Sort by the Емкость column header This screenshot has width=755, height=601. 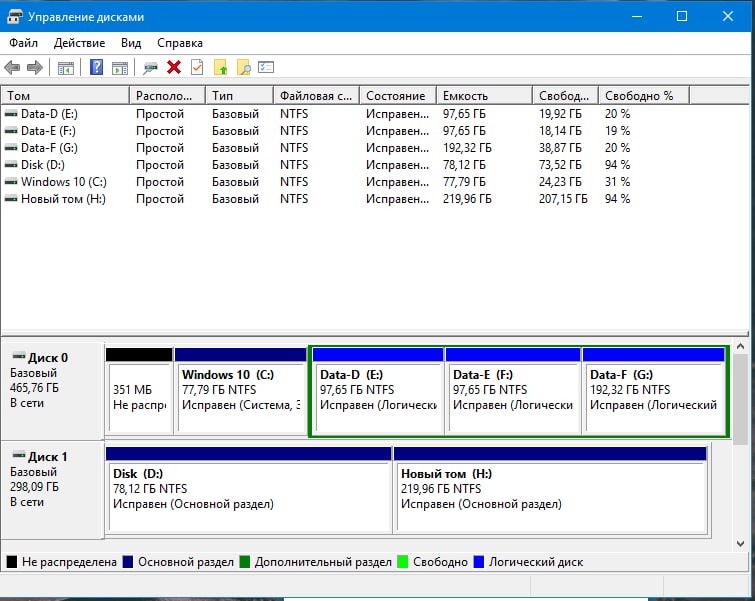click(484, 95)
